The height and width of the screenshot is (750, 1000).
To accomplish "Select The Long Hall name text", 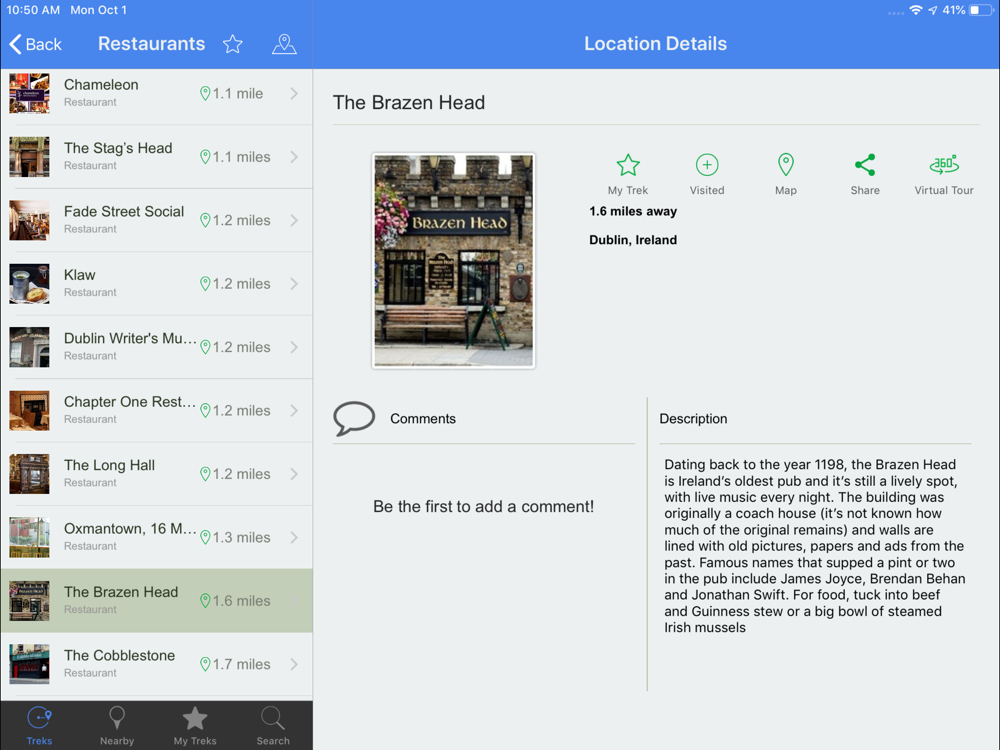I will click(x=109, y=466).
